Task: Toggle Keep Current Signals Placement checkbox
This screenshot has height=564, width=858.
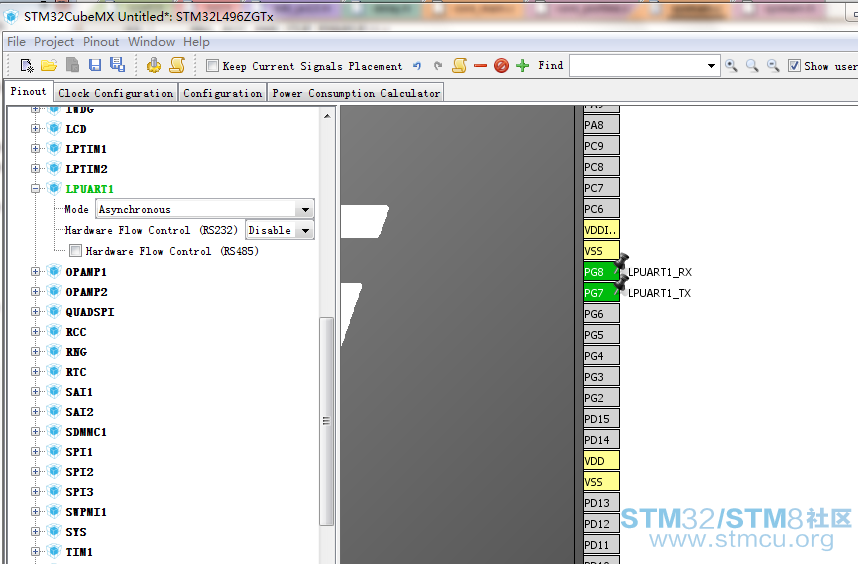Action: click(x=212, y=66)
